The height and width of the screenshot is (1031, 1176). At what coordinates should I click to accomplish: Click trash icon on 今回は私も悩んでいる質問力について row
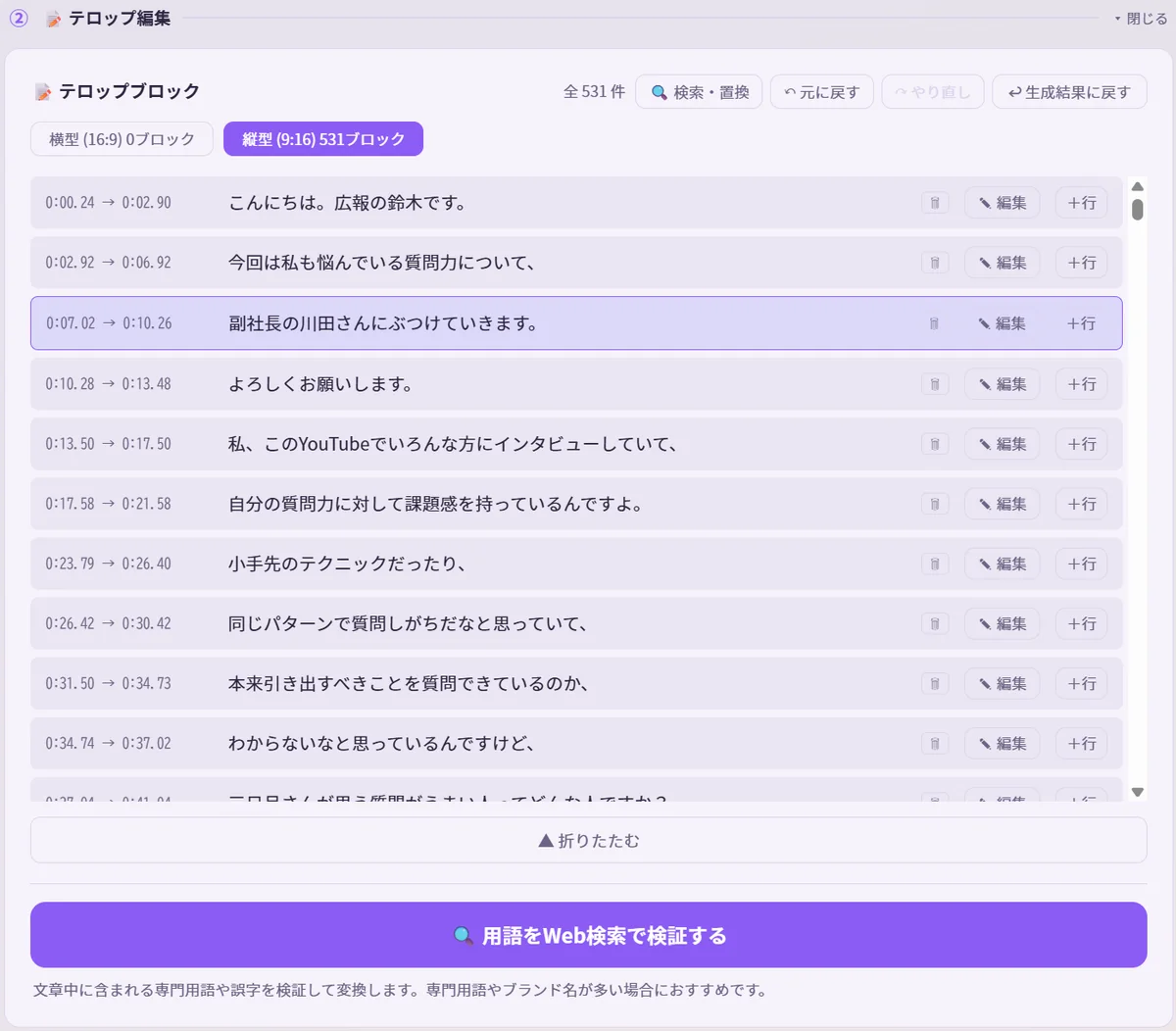pyautogui.click(x=935, y=263)
